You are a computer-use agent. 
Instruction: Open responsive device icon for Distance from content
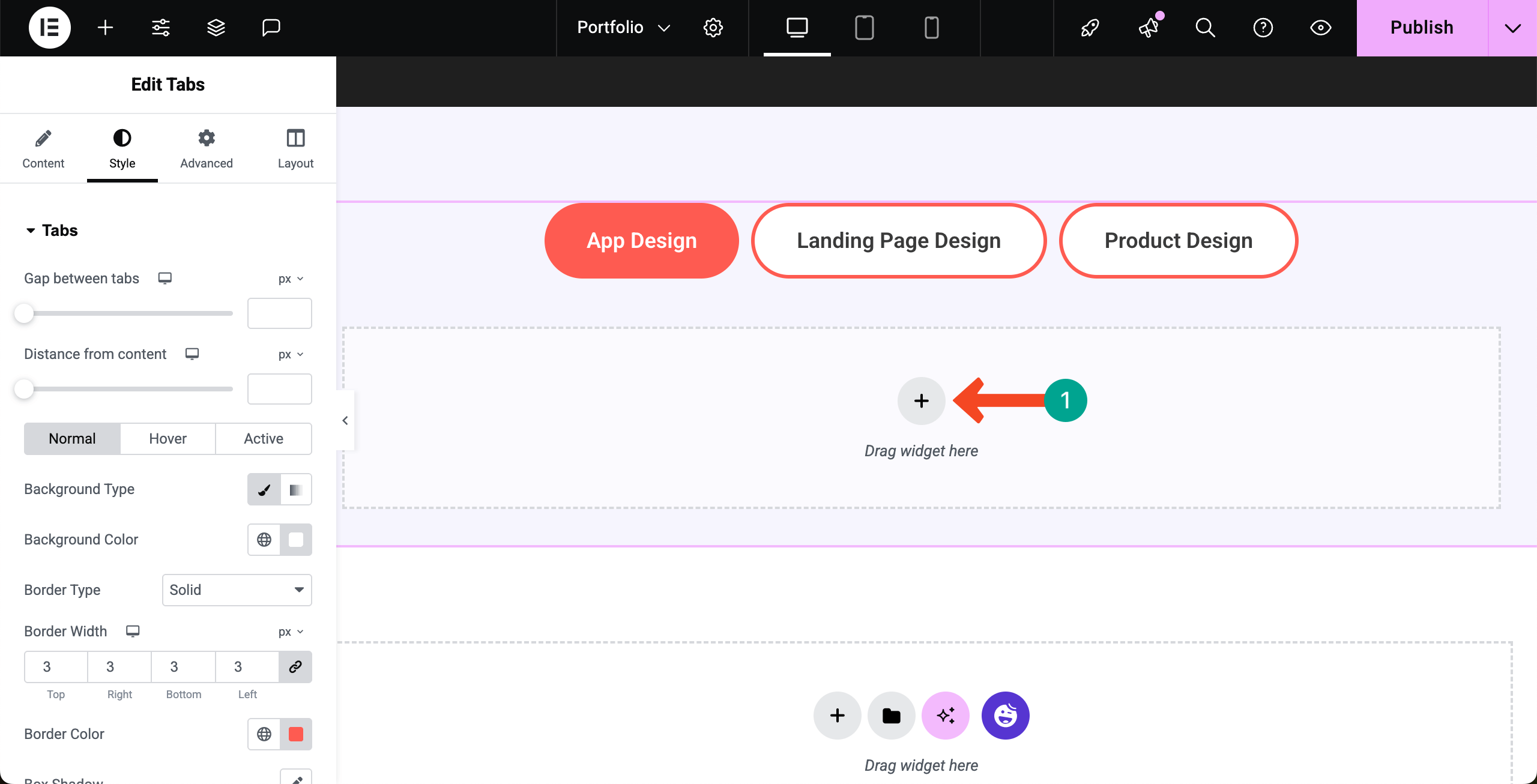tap(192, 354)
